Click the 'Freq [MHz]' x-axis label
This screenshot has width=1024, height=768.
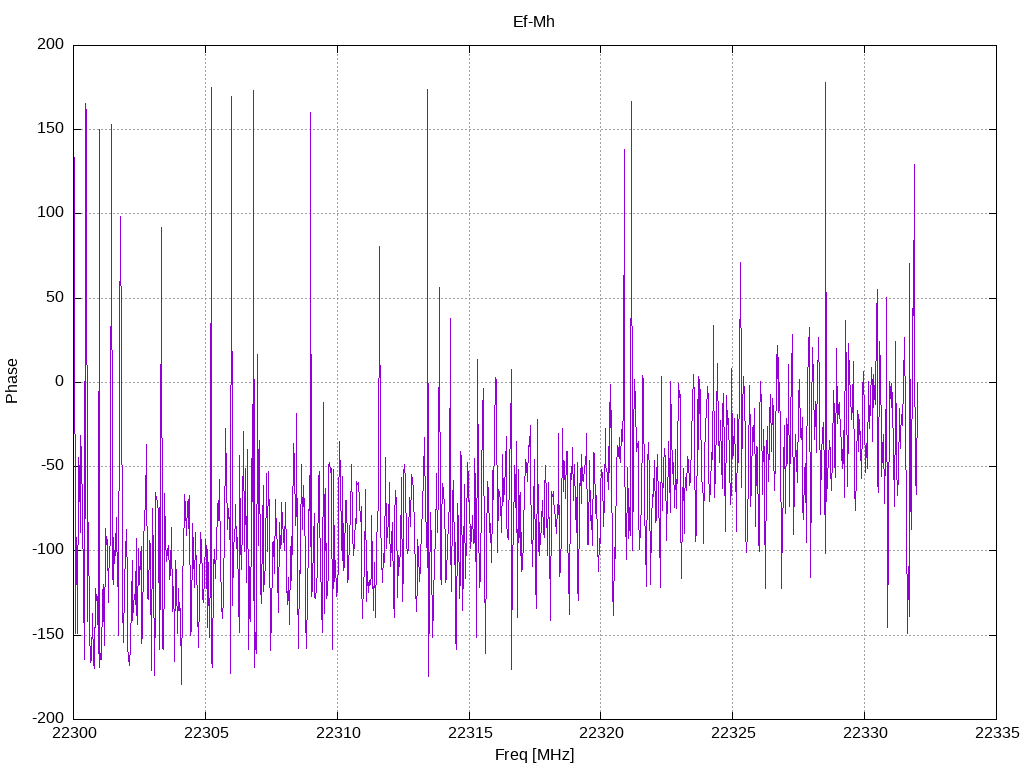tap(534, 755)
